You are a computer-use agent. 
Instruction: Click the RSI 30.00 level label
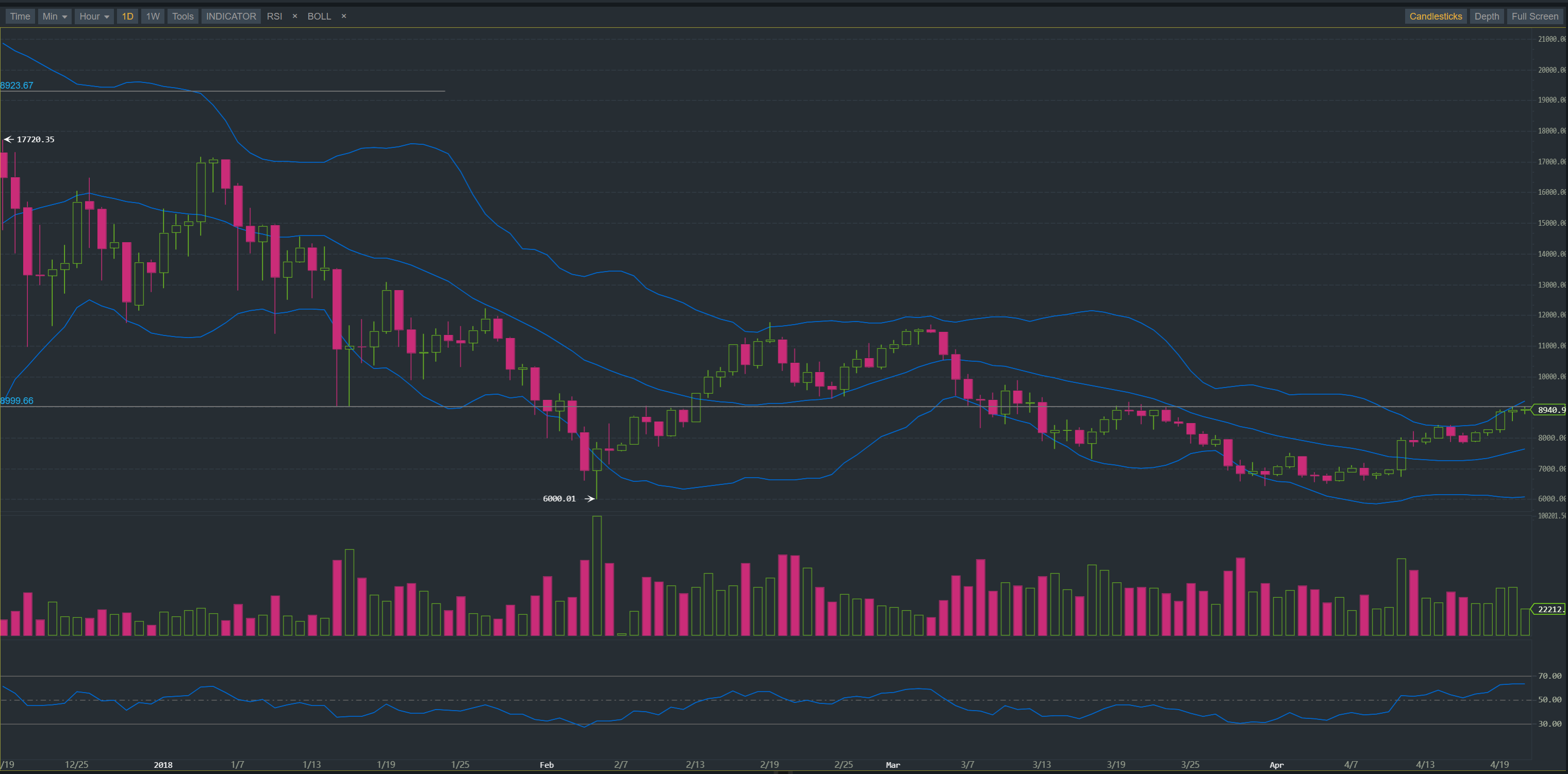pyautogui.click(x=1550, y=723)
